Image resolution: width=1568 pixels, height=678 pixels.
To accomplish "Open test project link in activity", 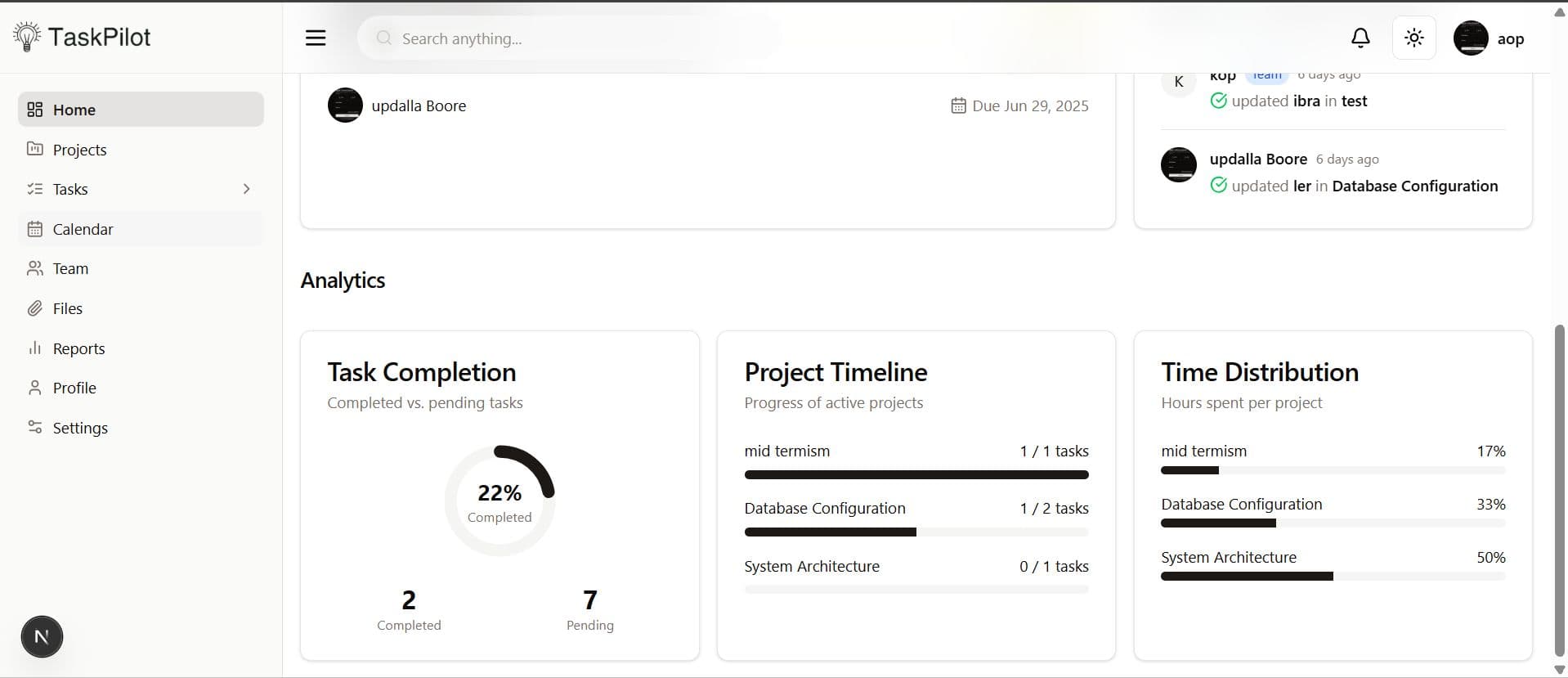I will coord(1354,101).
